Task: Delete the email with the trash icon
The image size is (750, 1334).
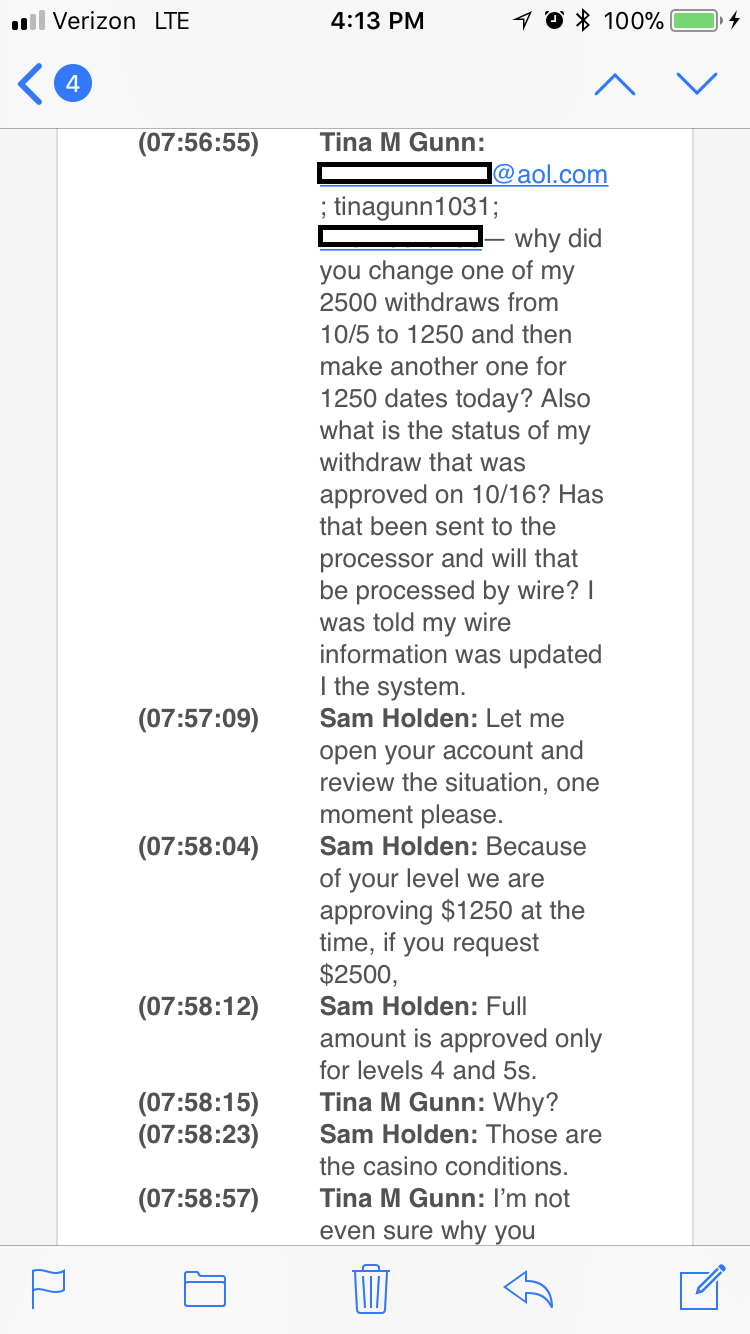Action: [371, 1288]
